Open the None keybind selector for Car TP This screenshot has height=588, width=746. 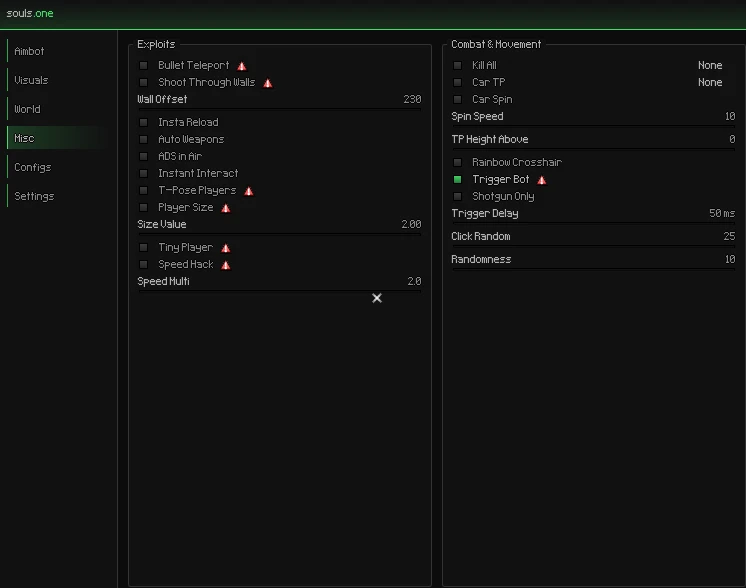[x=710, y=83]
